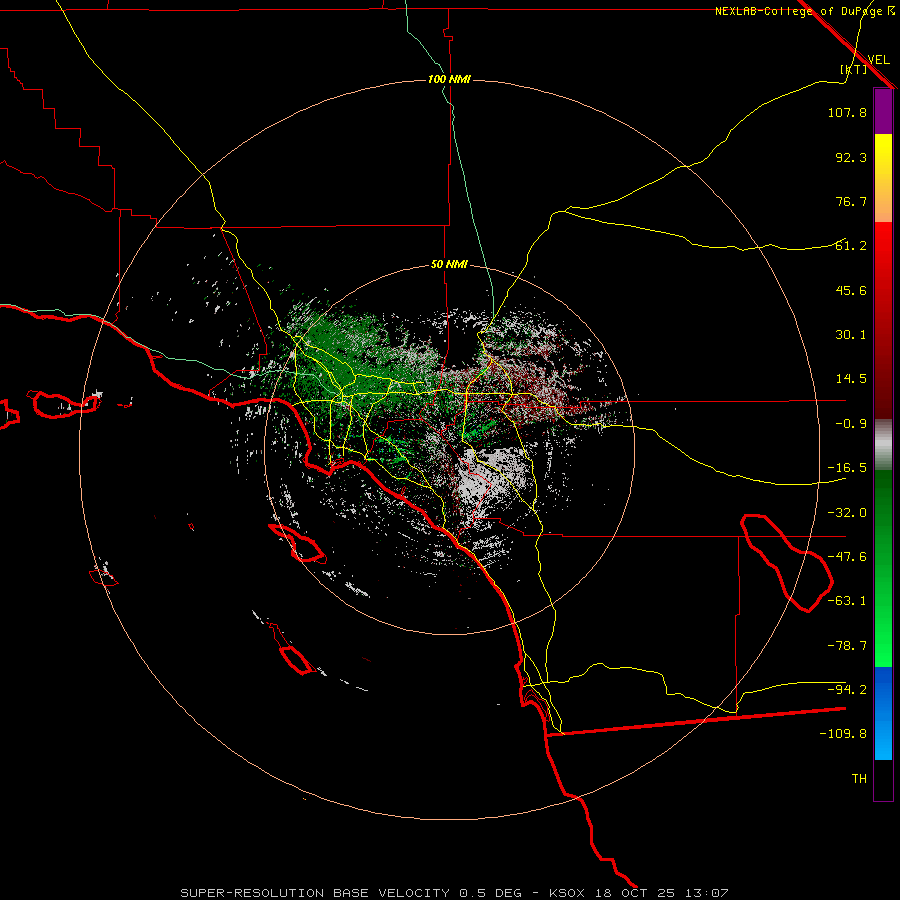The height and width of the screenshot is (900, 900).
Task: Click the -94.2 velocity scale value
Action: tap(847, 690)
